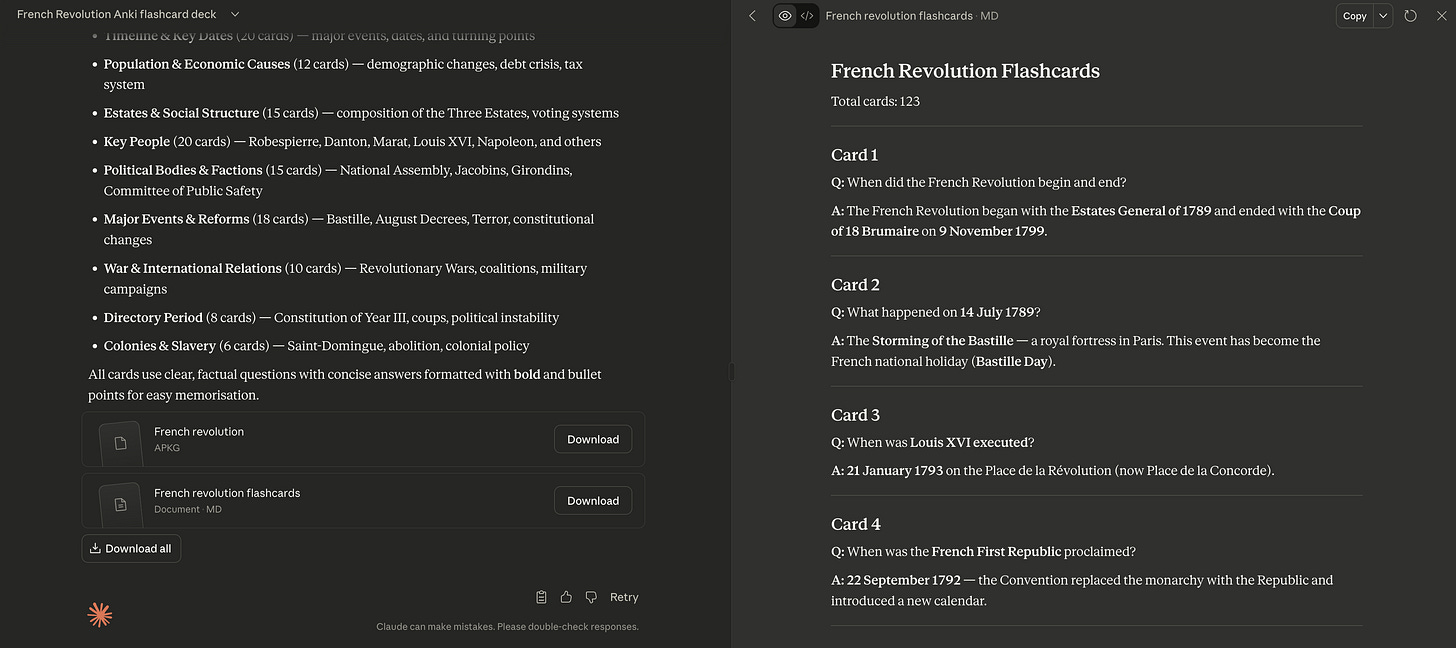Click the French Revolution Flashcards heading
Screen dimensions: 1456x648
(965, 71)
